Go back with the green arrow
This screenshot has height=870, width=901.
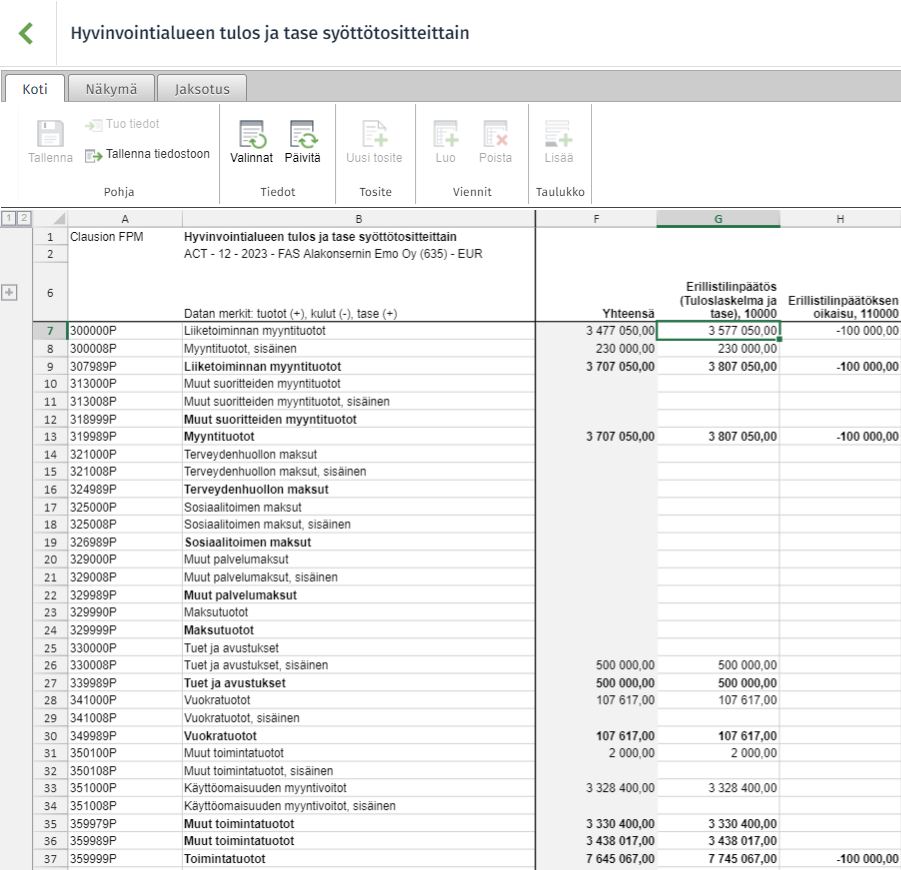(26, 33)
